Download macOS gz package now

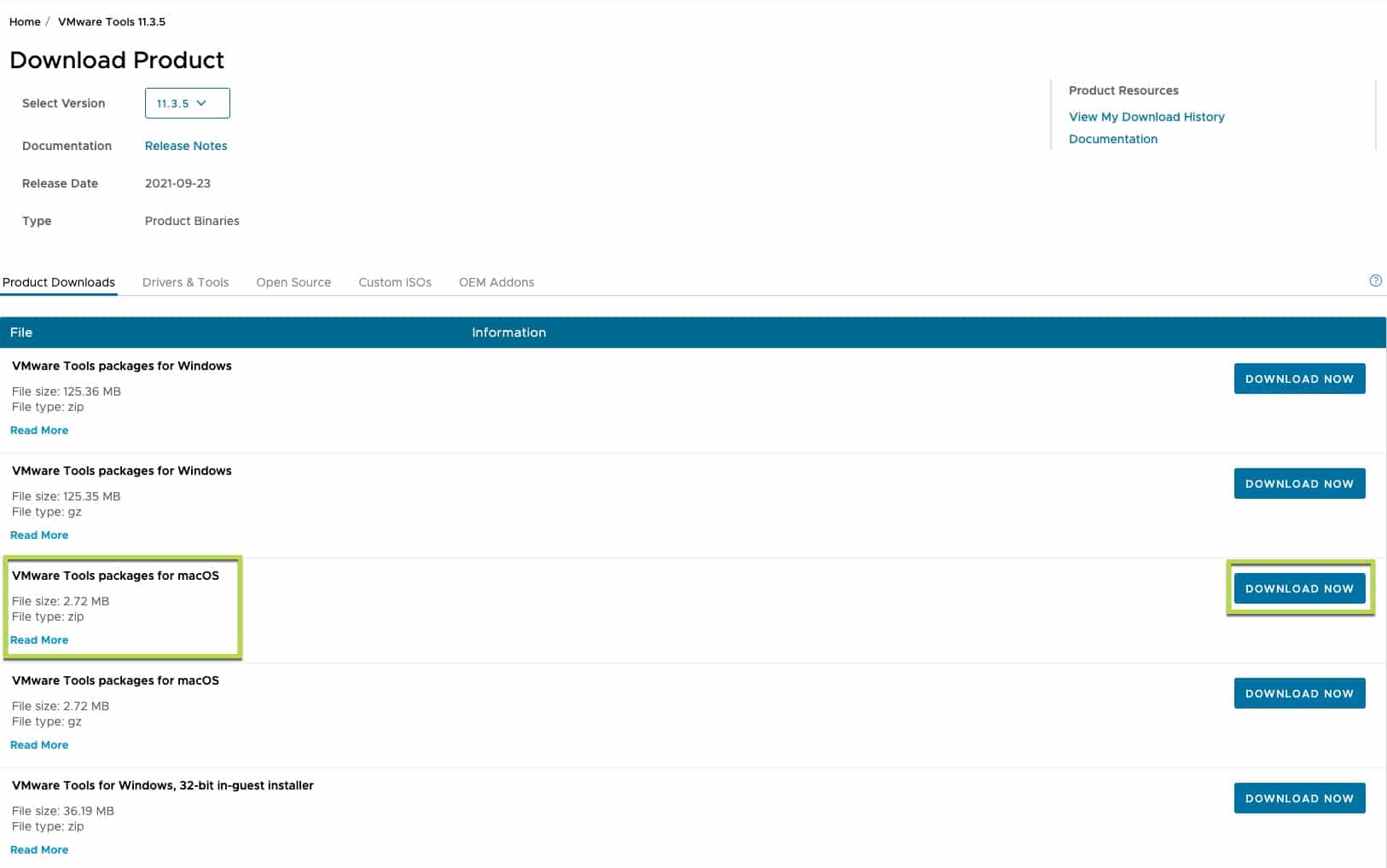click(1299, 693)
